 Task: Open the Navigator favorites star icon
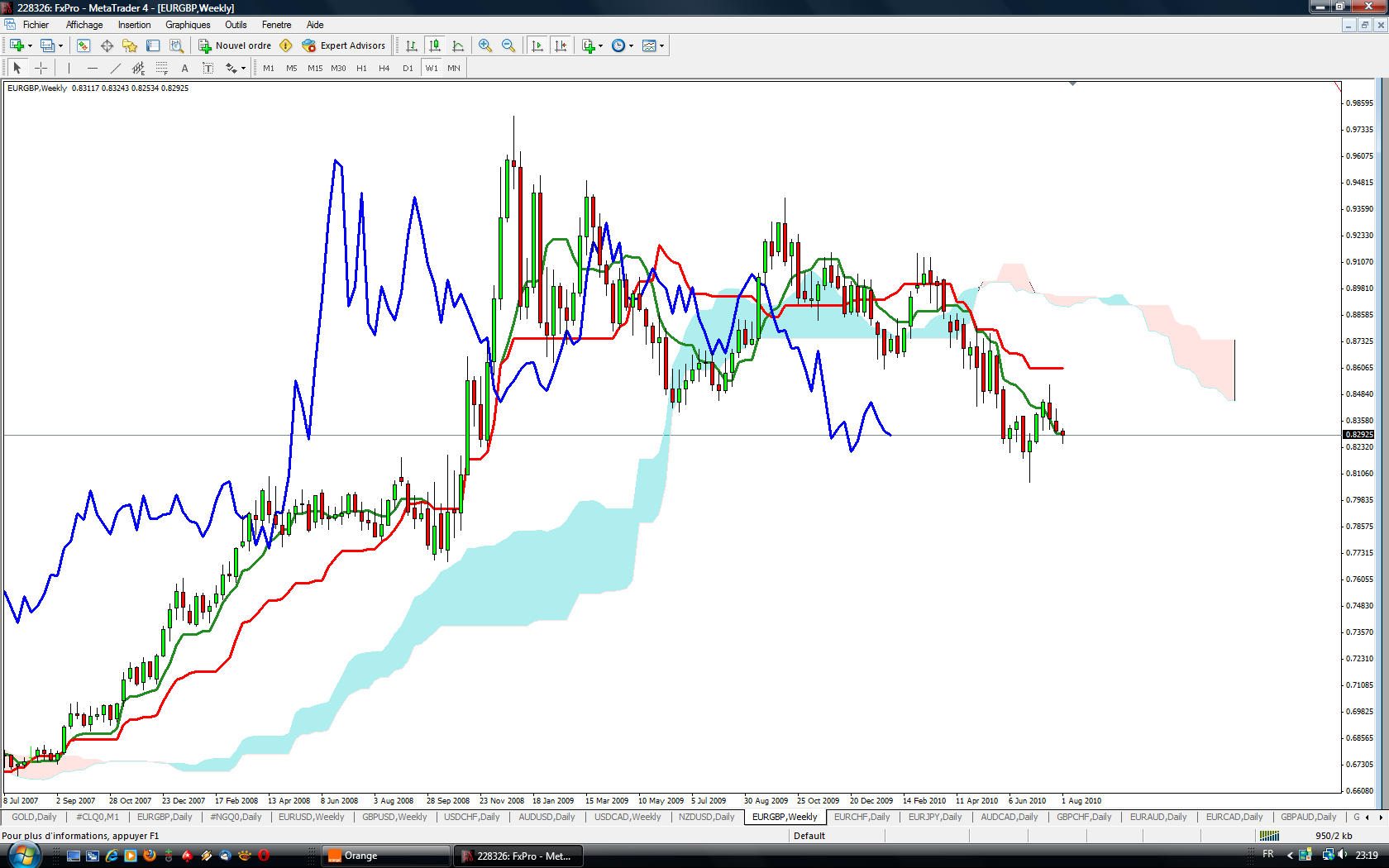tap(130, 45)
